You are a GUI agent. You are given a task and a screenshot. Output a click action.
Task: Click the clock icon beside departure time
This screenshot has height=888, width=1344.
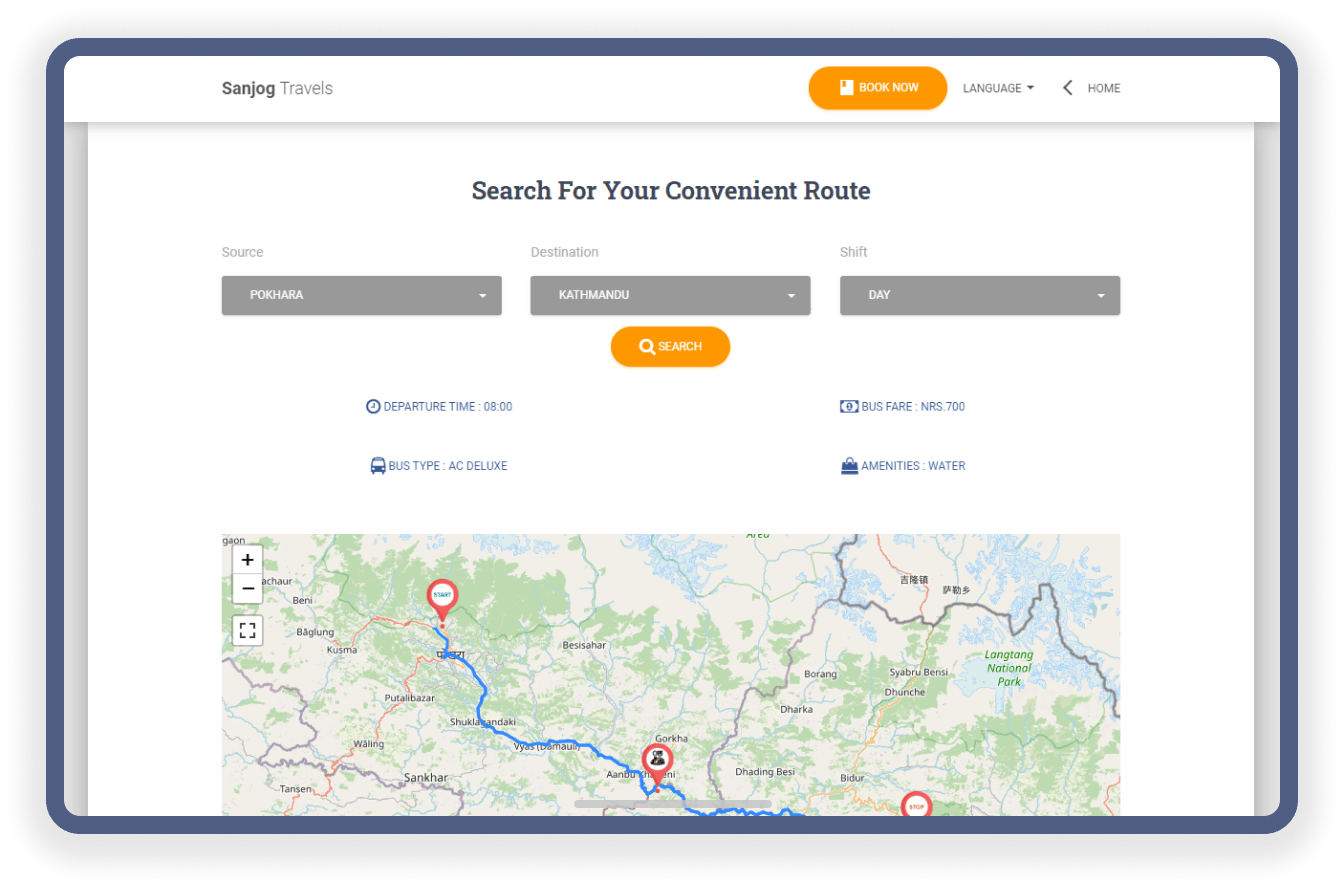(x=373, y=406)
